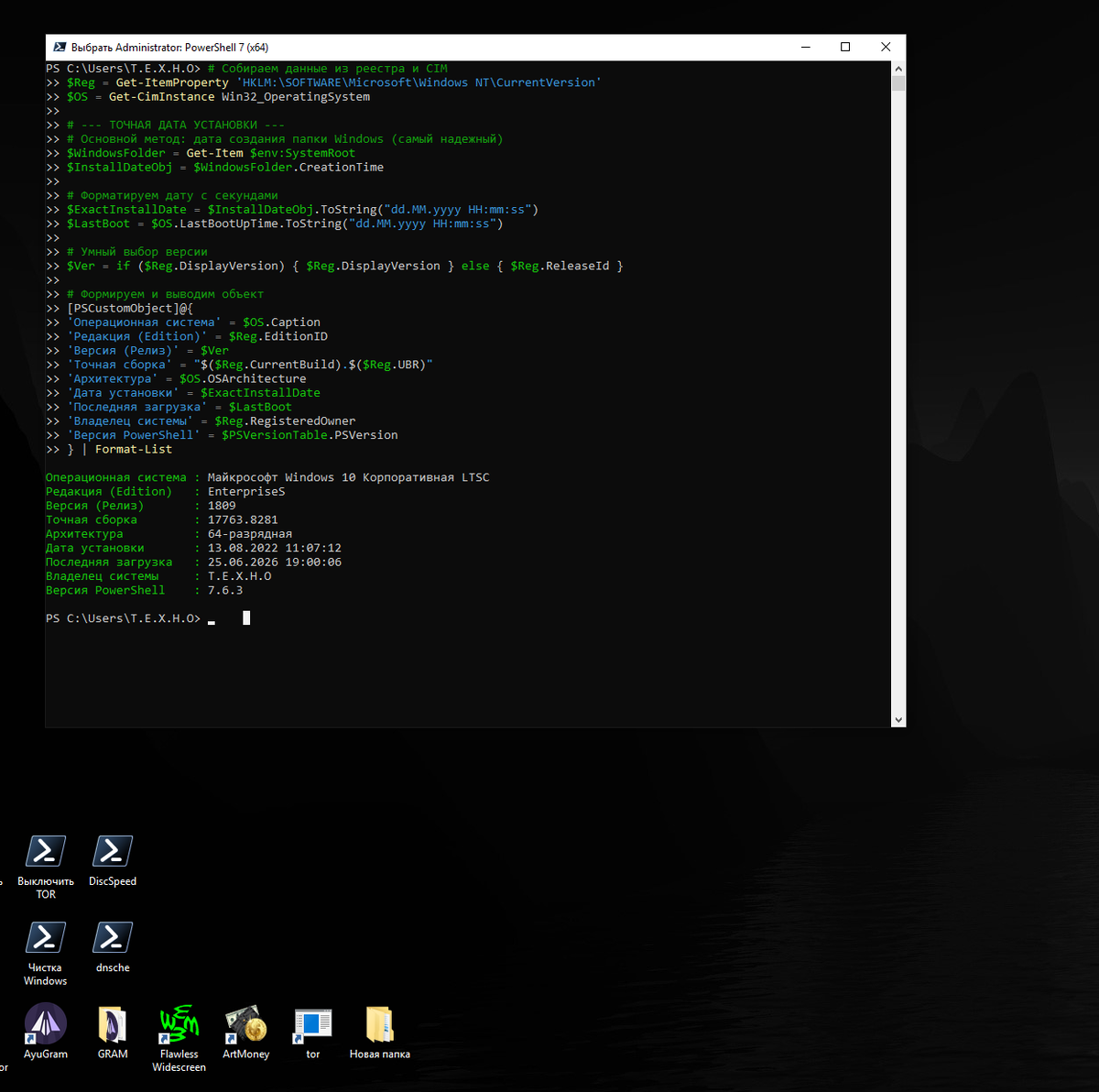Click the prompt line 'PS C:\Users\T.E.X.H.O>' at bottom
The image size is (1099, 1092).
tap(123, 618)
